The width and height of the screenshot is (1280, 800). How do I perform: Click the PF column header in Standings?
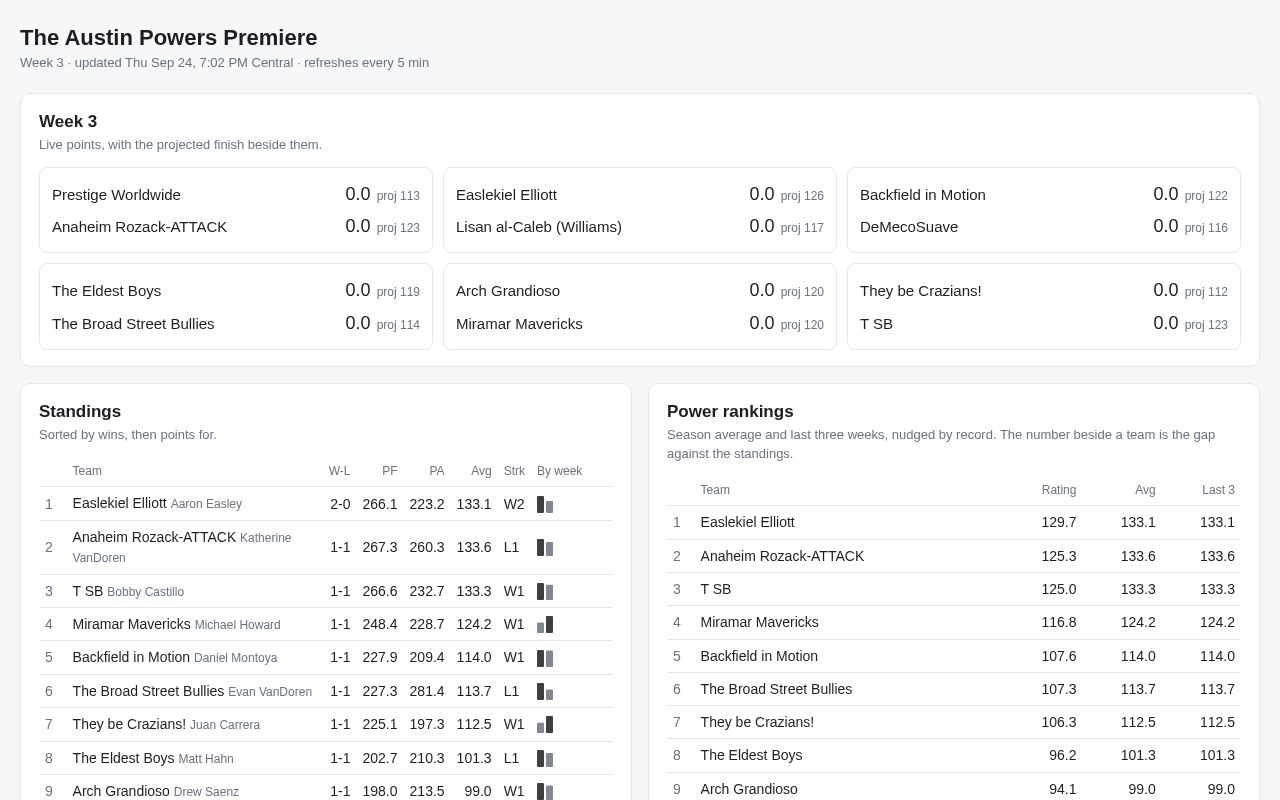click(x=389, y=471)
